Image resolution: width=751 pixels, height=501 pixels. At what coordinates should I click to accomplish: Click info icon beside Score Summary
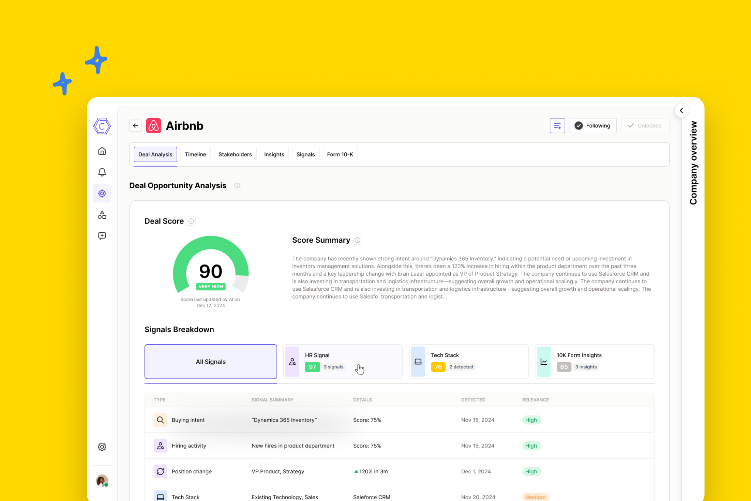357,240
